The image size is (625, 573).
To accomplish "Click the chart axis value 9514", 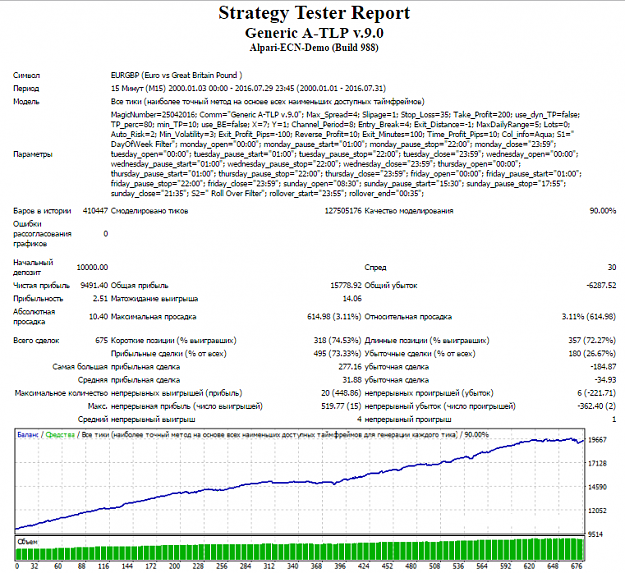I will click(596, 534).
